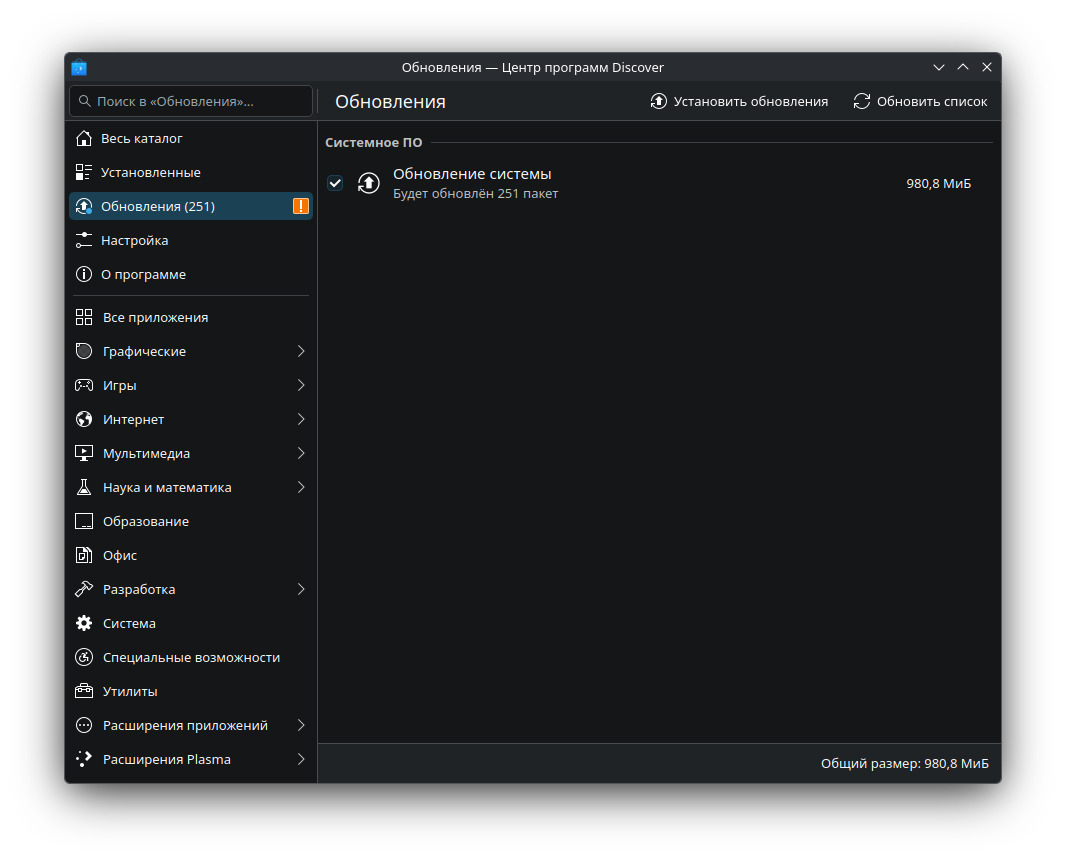The height and width of the screenshot is (860, 1066).
Task: Click the orange warning badge on Обновления
Action: [x=301, y=206]
